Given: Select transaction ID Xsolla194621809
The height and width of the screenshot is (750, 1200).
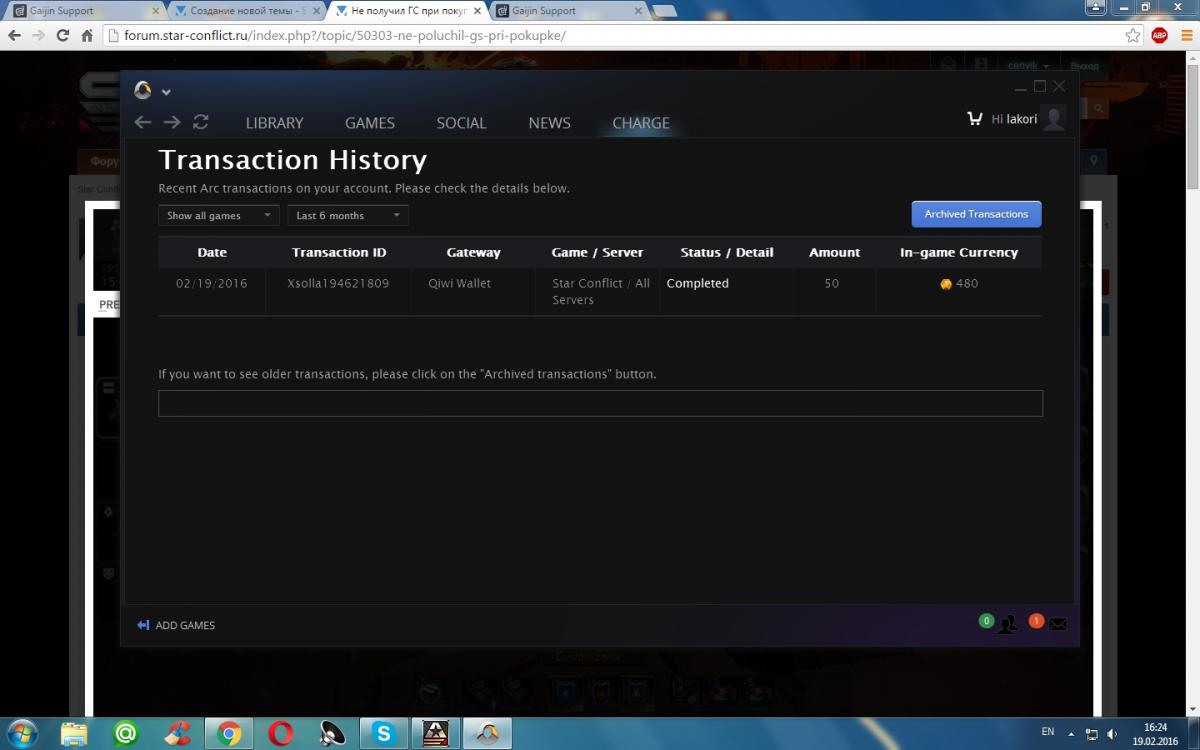Looking at the screenshot, I should click(338, 283).
